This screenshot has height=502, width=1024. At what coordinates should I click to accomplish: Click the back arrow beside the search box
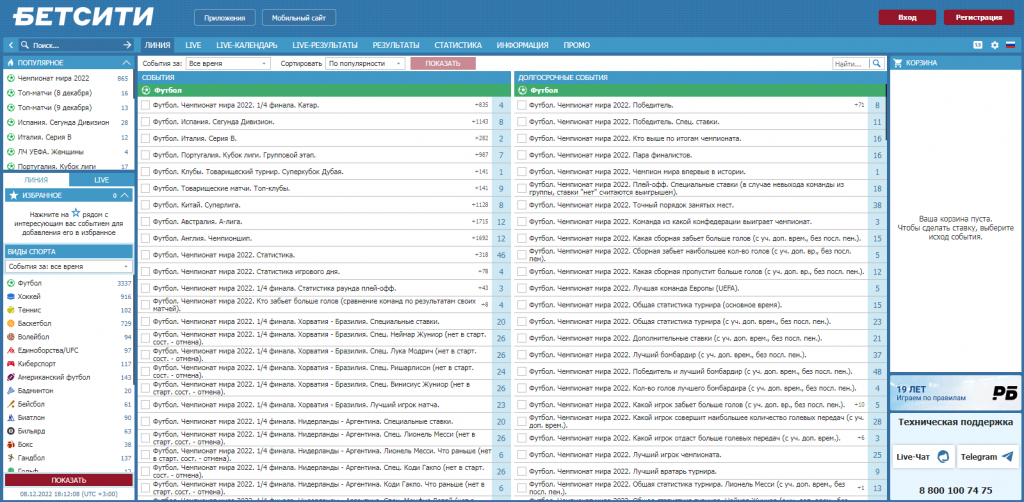tap(9, 45)
